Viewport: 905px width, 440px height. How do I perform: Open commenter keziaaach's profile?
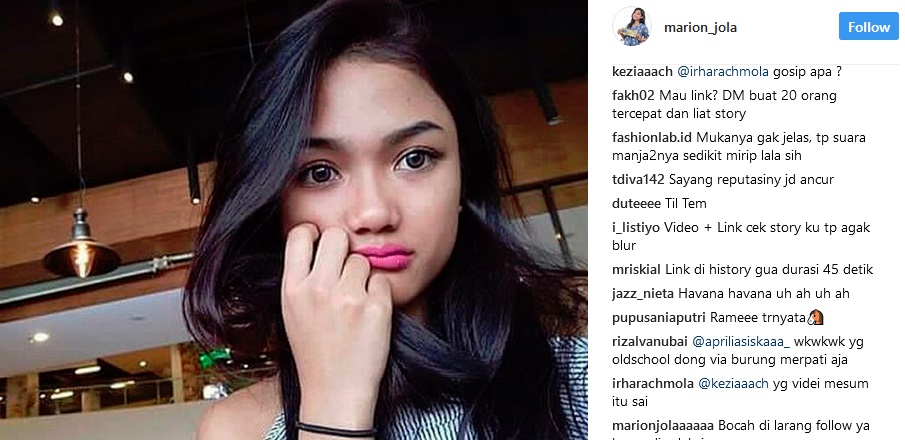coord(642,72)
